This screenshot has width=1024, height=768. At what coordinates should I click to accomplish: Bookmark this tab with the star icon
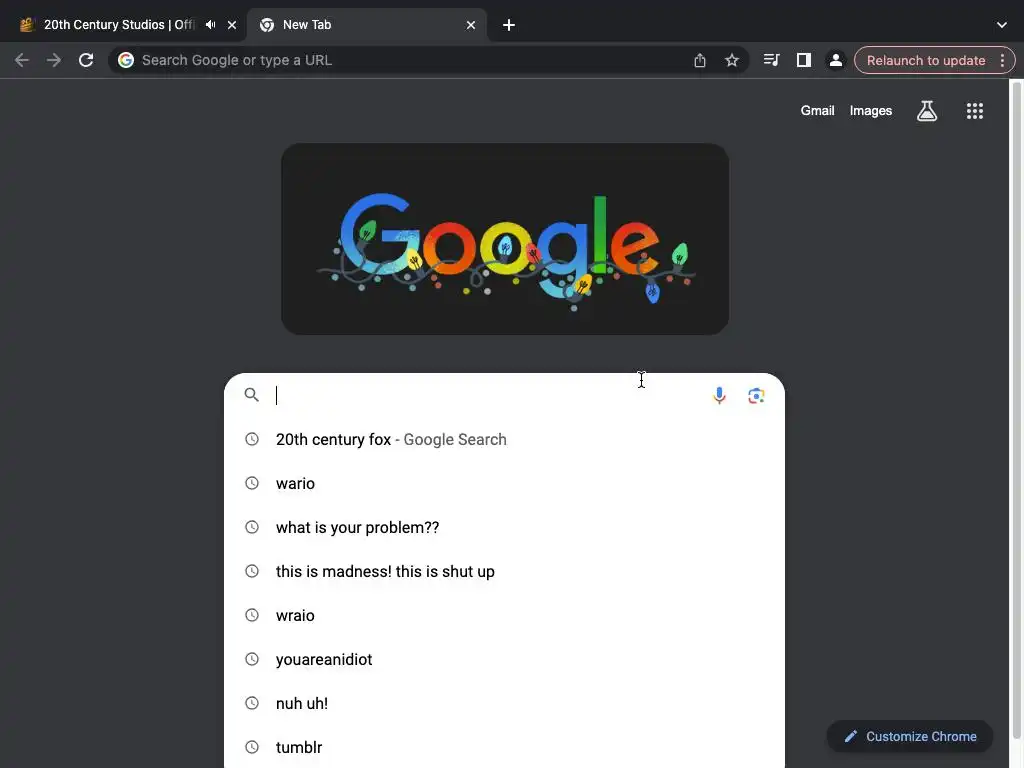tap(732, 60)
